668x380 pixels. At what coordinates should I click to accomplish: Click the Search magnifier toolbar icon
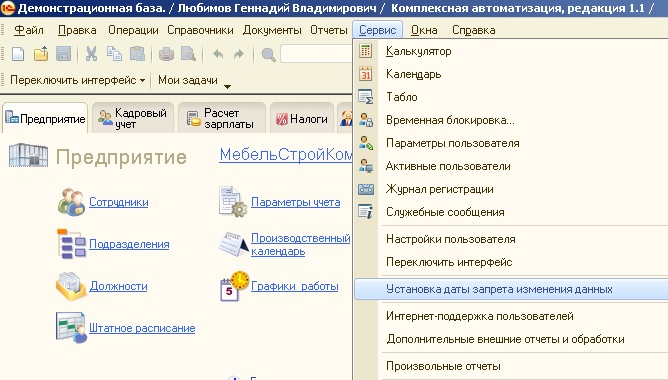pos(268,55)
